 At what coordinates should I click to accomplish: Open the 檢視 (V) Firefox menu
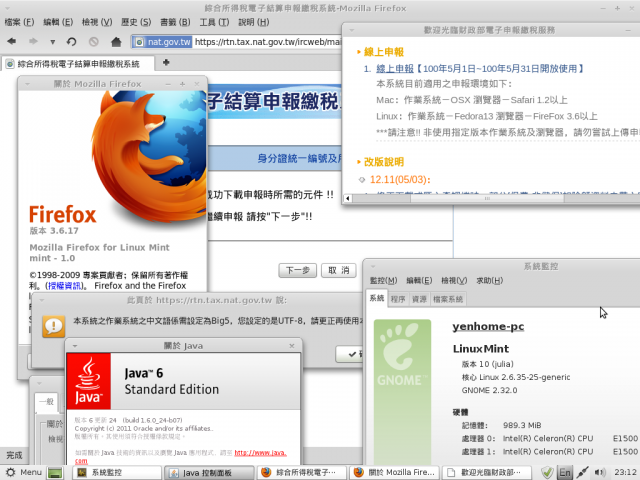97,22
